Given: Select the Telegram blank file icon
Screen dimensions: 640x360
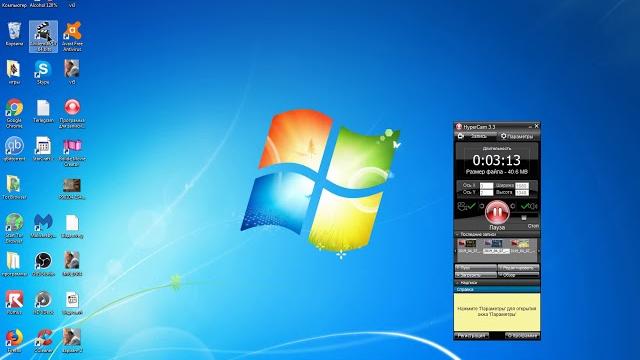Looking at the screenshot, I should [43, 111].
